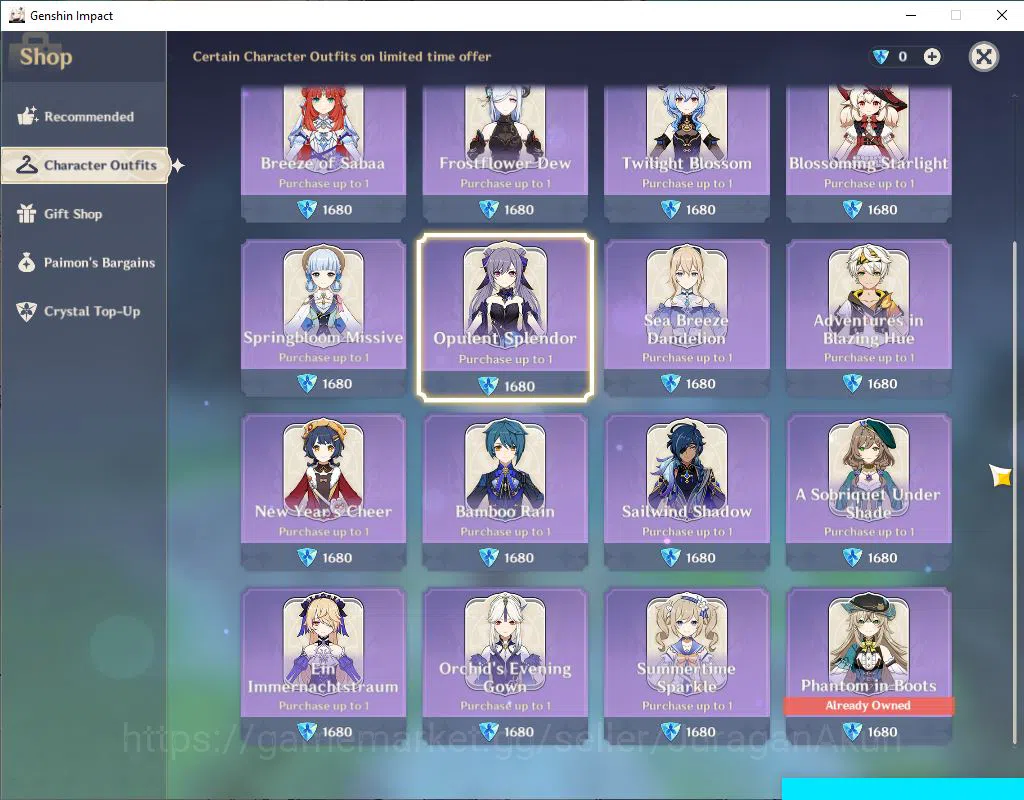The width and height of the screenshot is (1024, 800).
Task: Click the crystal price icon under Opulent Splendor
Action: point(488,386)
